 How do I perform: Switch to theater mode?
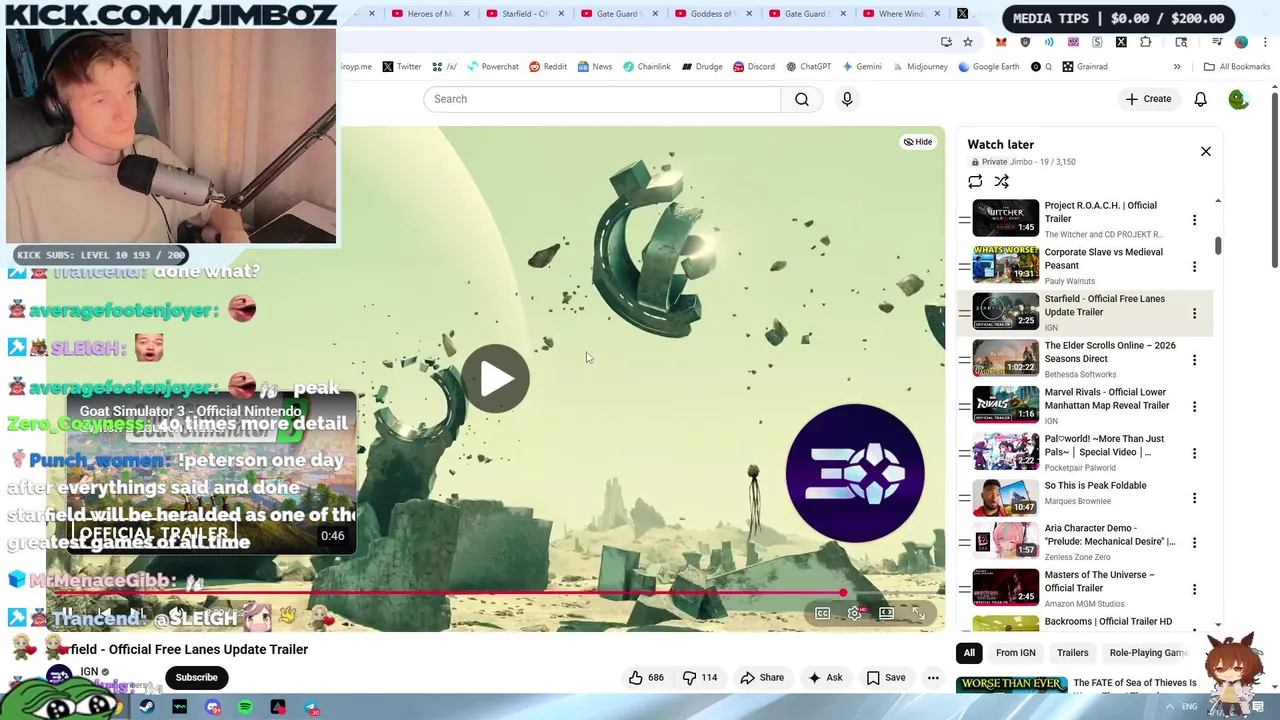[886, 613]
